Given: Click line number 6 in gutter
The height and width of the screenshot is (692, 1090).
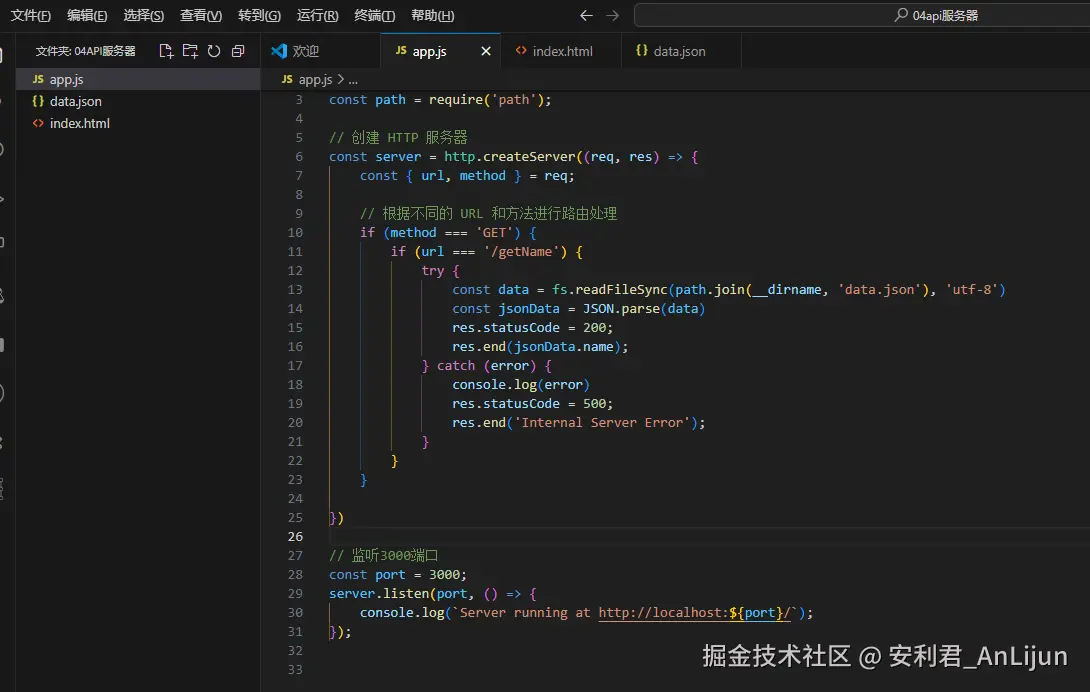Looking at the screenshot, I should (299, 156).
